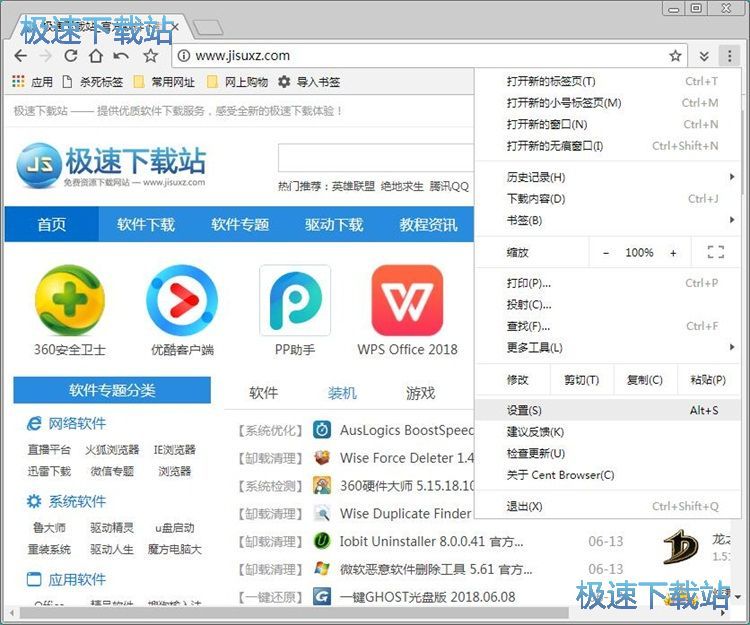
Task: Select 打开新的标签页(T) menu item
Action: pyautogui.click(x=607, y=81)
